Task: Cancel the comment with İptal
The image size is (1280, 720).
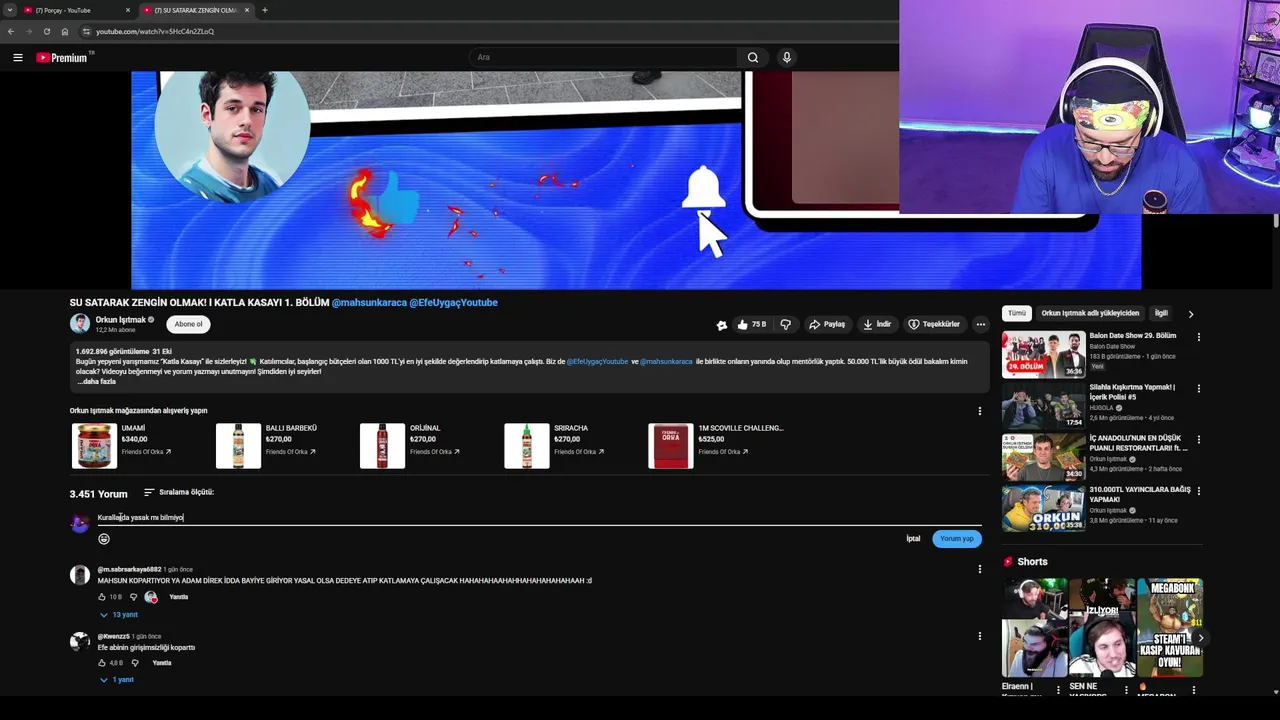Action: tap(913, 539)
